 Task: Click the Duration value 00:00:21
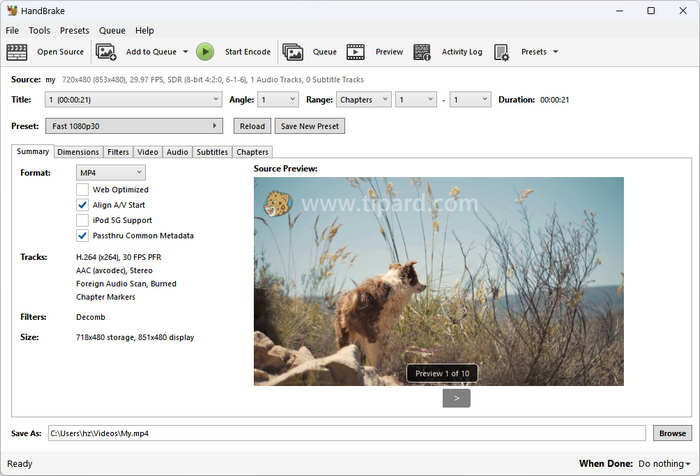(554, 100)
